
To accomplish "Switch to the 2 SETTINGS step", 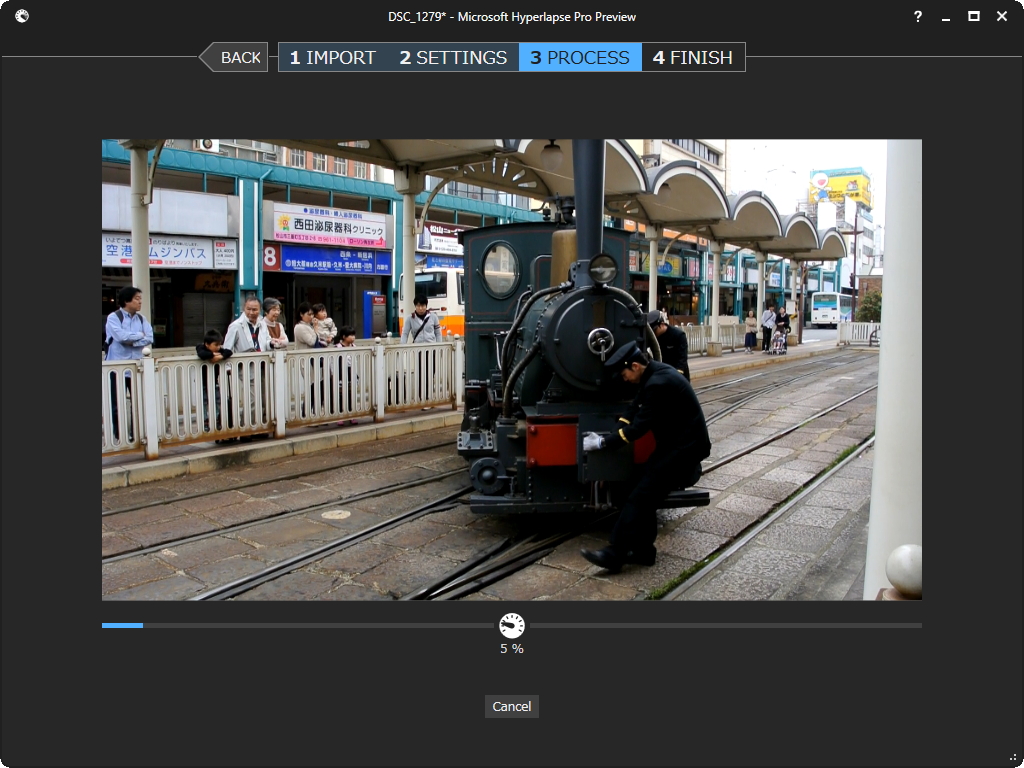I will click(x=453, y=57).
